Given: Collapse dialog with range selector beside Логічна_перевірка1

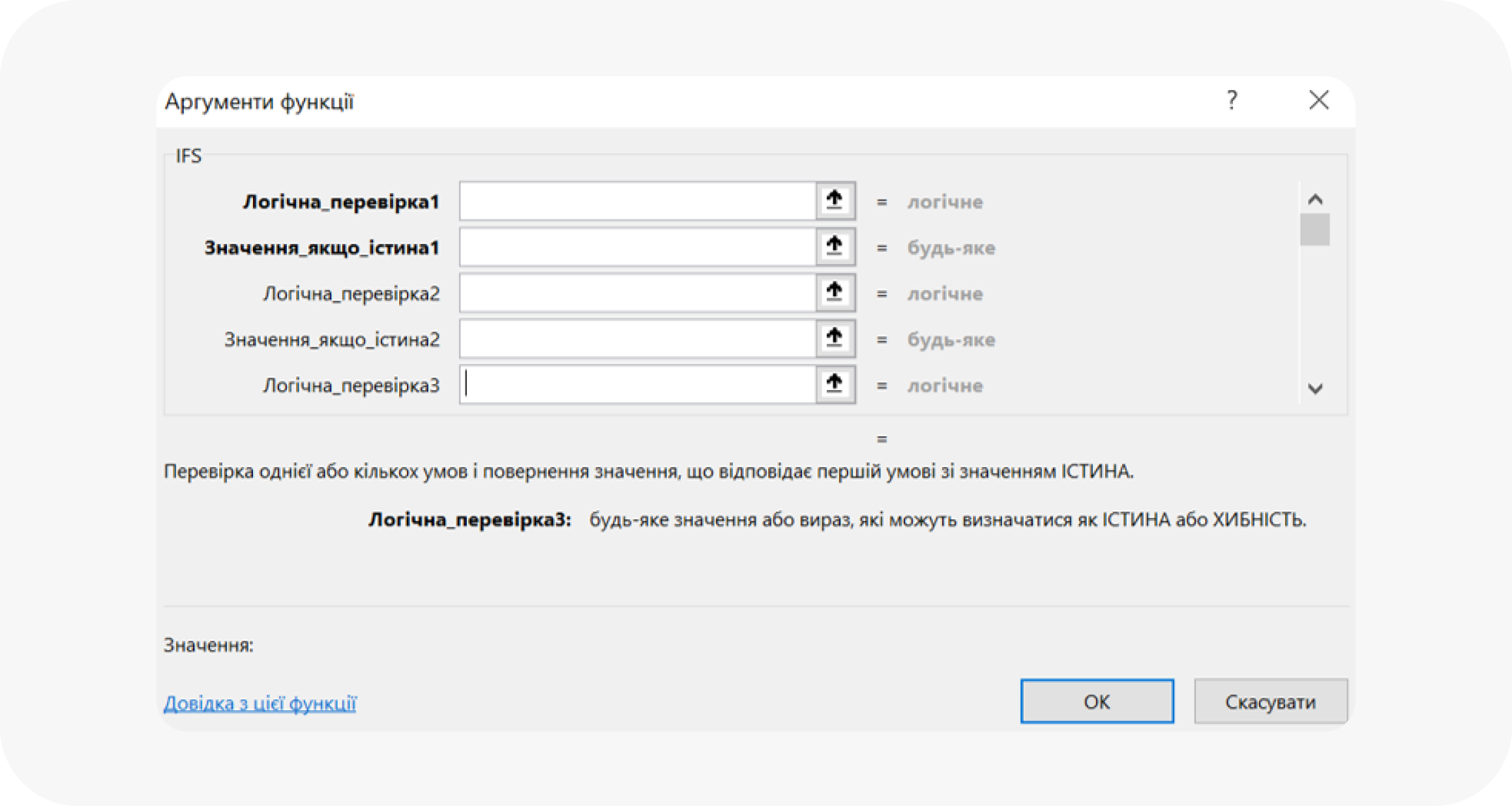Looking at the screenshot, I should 837,201.
